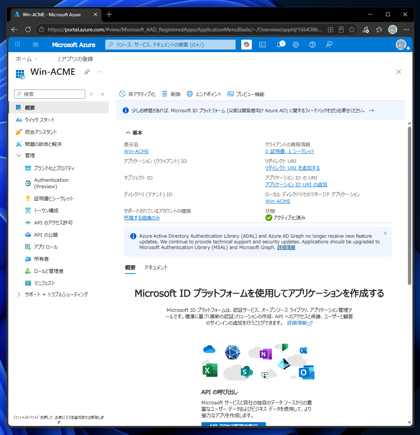Follow the arrow on the feedback banner

371,110
